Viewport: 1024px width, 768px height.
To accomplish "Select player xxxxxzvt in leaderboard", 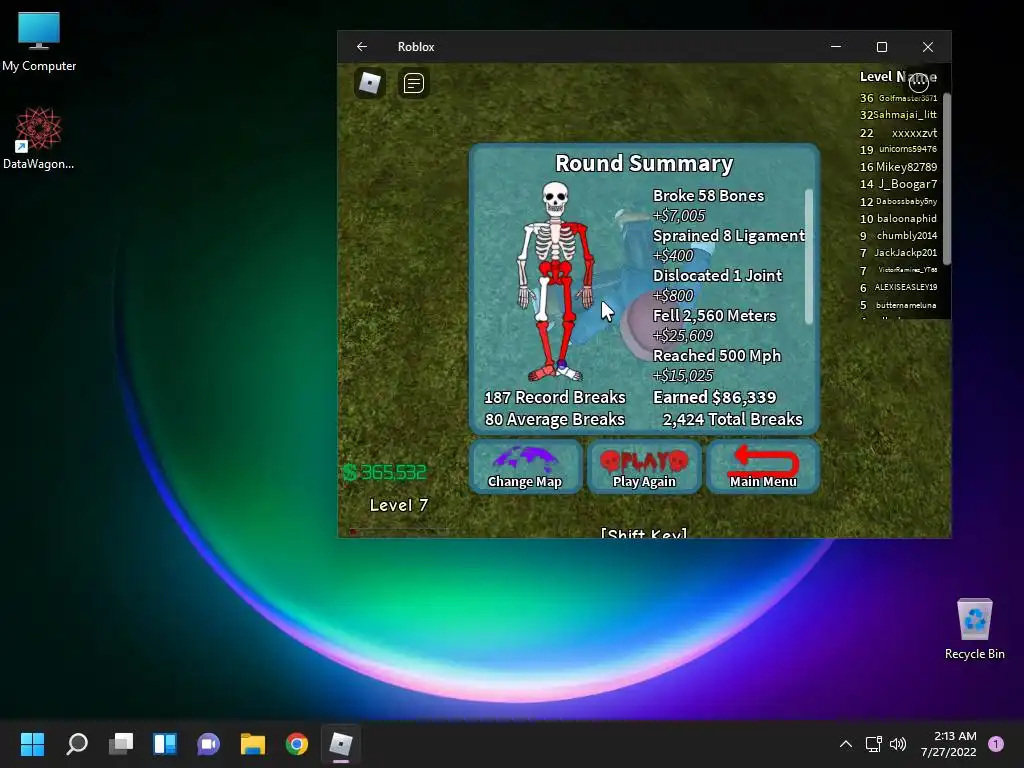I will [x=898, y=133].
